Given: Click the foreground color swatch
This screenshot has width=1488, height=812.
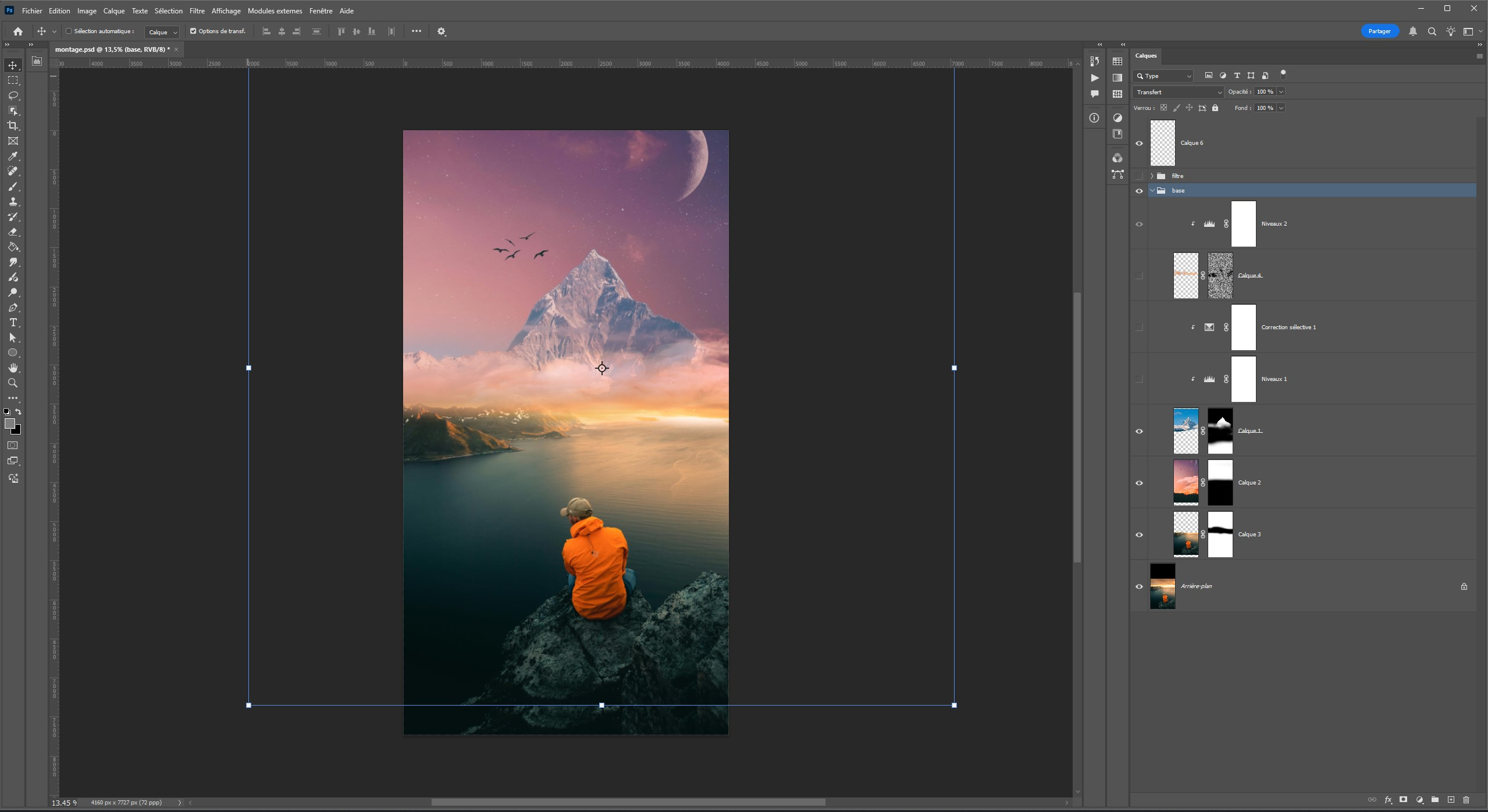Looking at the screenshot, I should (x=10, y=423).
